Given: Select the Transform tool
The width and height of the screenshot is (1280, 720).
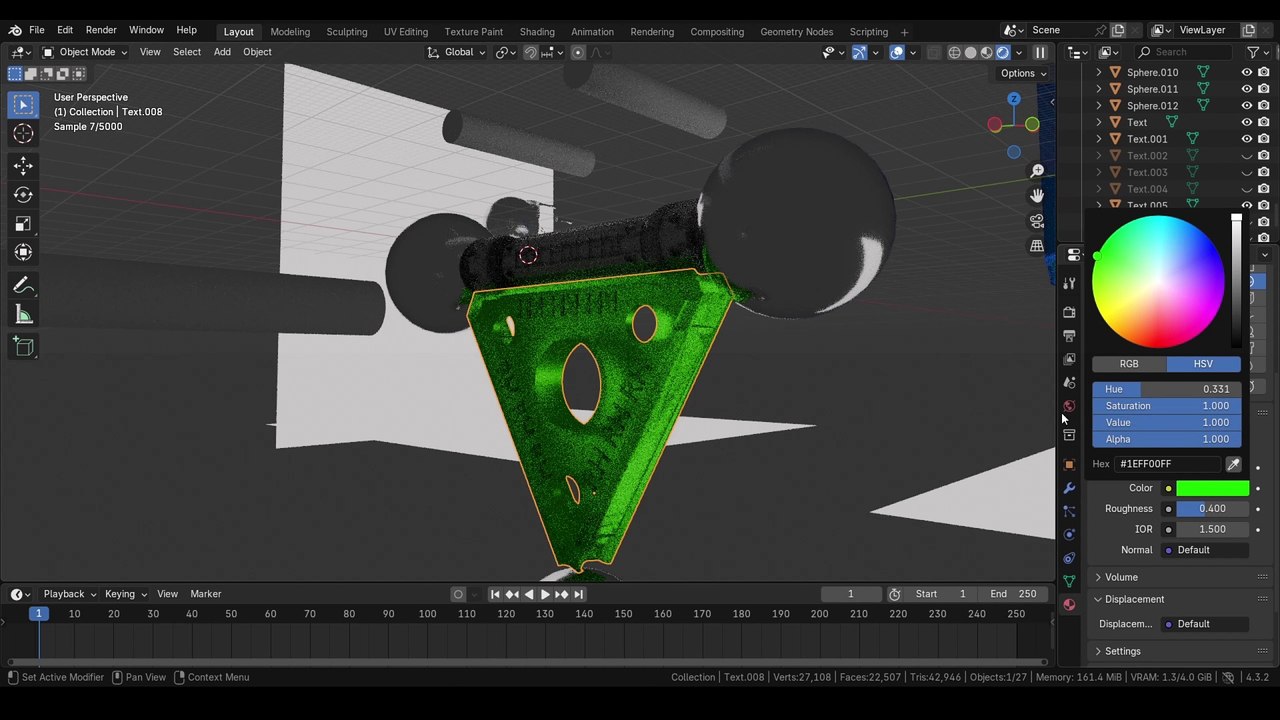Looking at the screenshot, I should (x=24, y=253).
